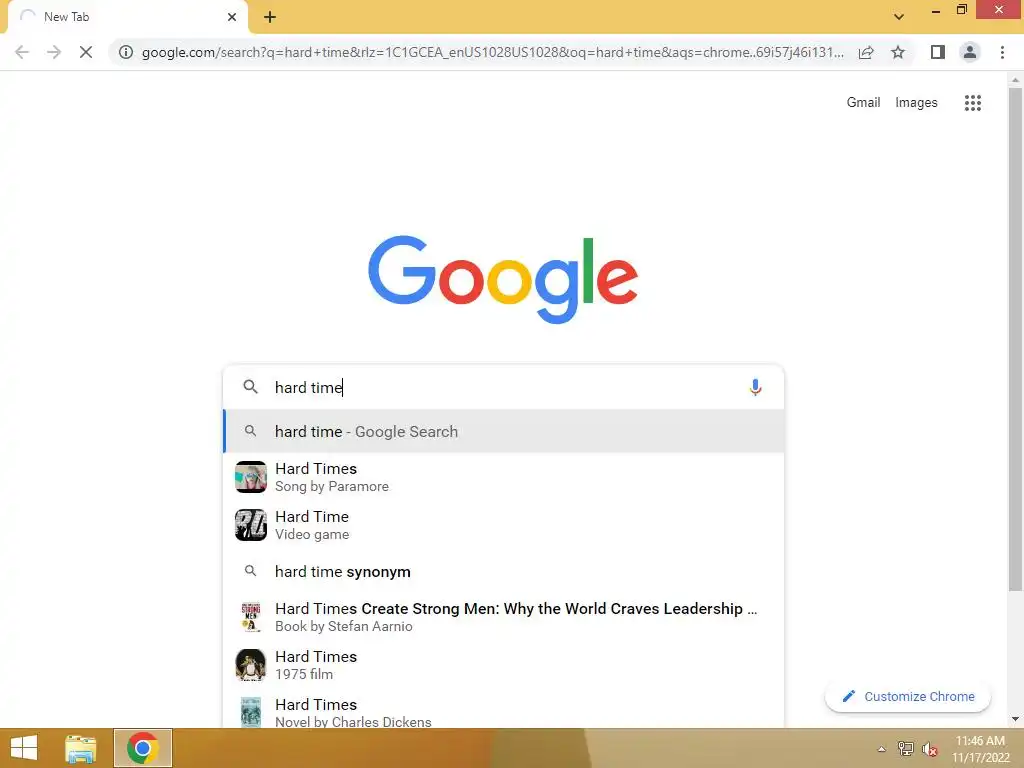Screen dimensions: 1024x768
Task: Click the Paramore song thumbnail
Action: 251,477
